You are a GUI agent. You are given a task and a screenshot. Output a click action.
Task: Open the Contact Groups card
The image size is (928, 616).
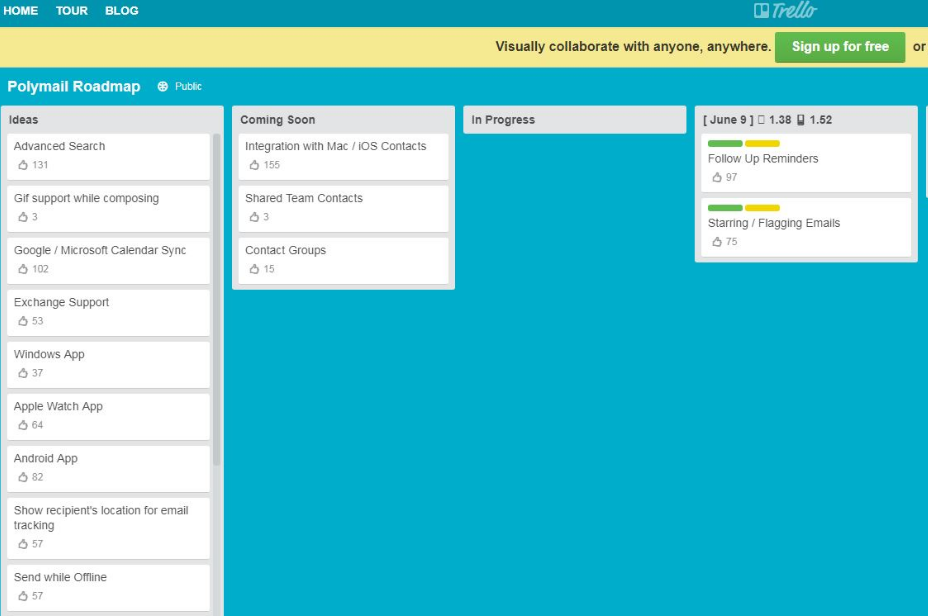[343, 260]
